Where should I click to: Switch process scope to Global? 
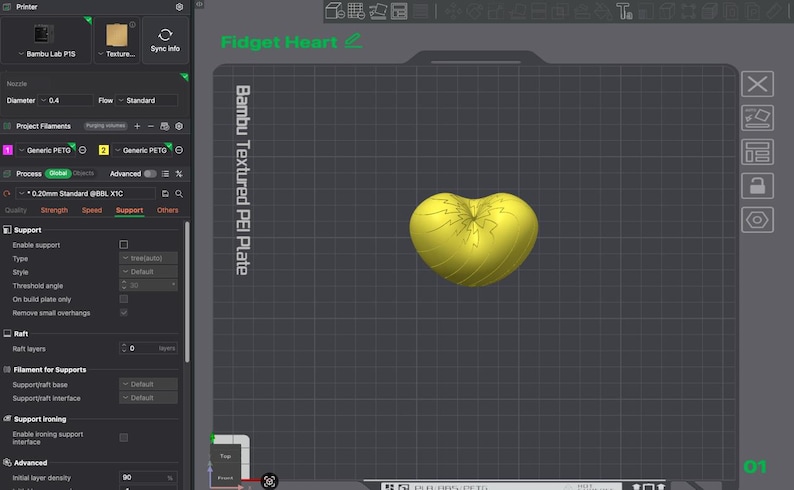(x=58, y=173)
